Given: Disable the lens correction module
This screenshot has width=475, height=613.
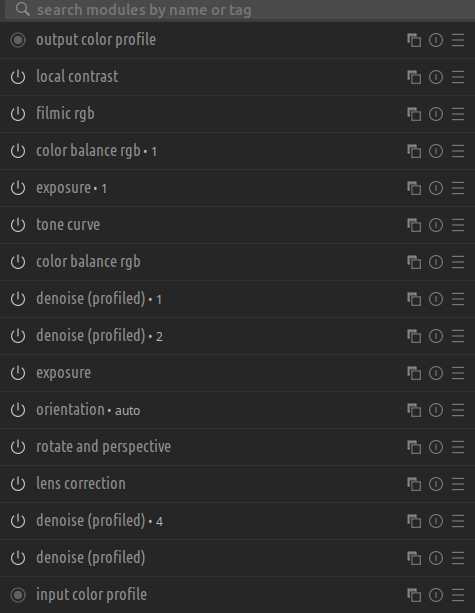Looking at the screenshot, I should click(x=18, y=484).
